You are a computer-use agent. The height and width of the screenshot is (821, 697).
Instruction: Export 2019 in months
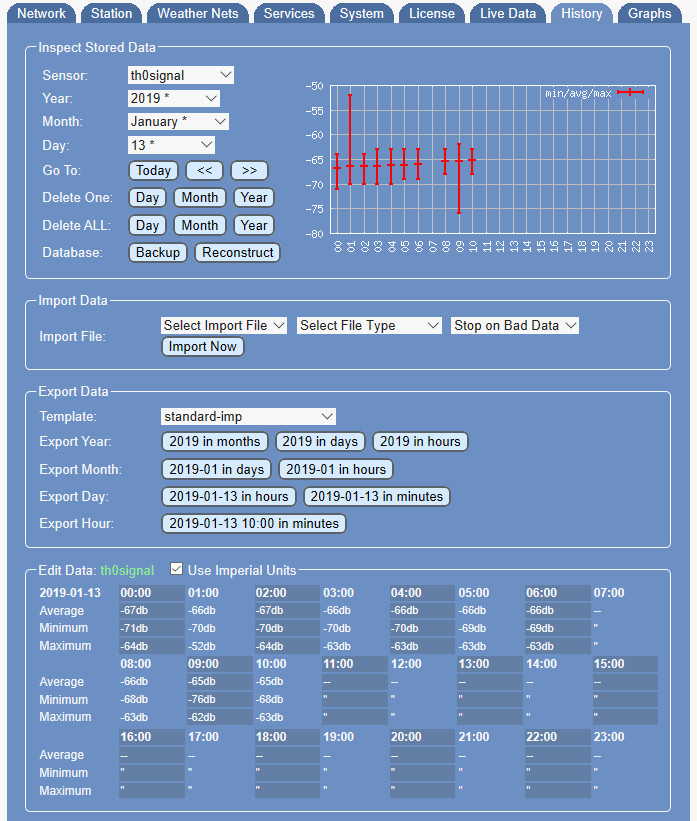click(215, 441)
